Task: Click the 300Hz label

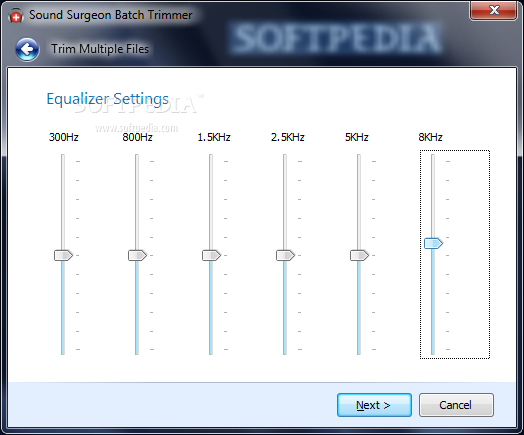Action: pyautogui.click(x=63, y=137)
